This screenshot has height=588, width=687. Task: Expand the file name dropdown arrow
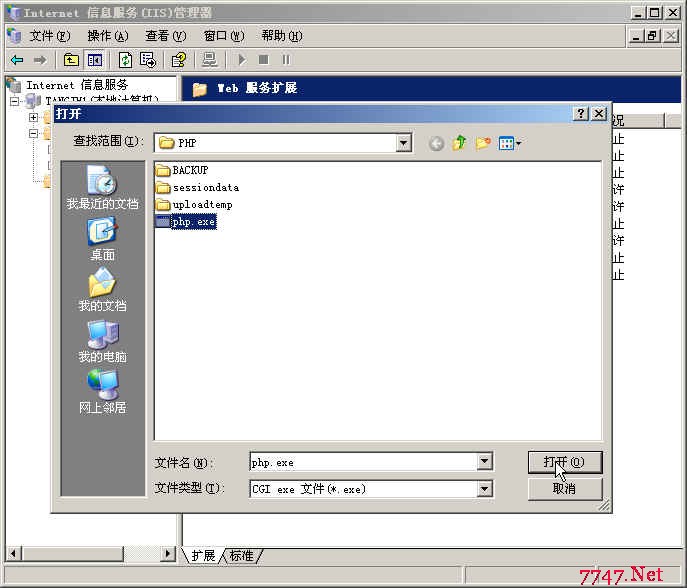pyautogui.click(x=484, y=461)
